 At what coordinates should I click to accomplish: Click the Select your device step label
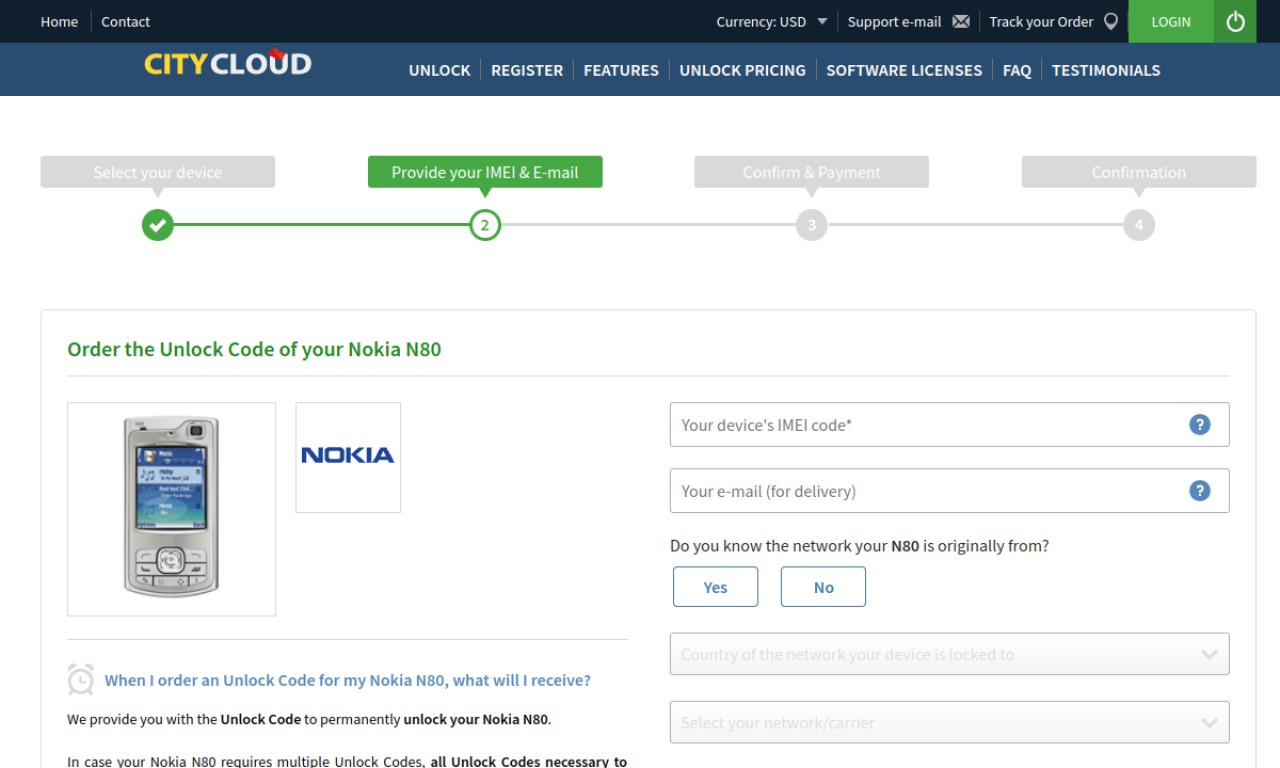[158, 172]
